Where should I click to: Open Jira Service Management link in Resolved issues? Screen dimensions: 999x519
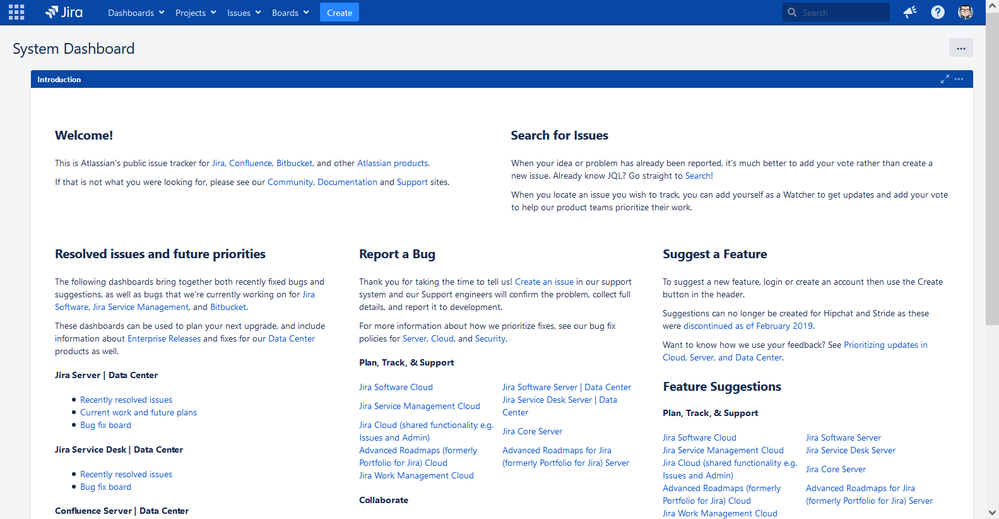(141, 307)
